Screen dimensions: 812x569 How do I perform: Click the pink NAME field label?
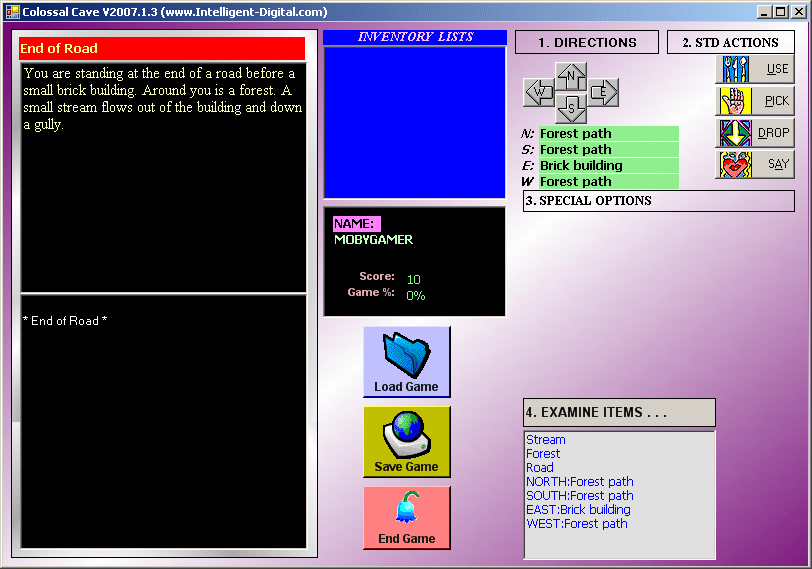pos(356,224)
